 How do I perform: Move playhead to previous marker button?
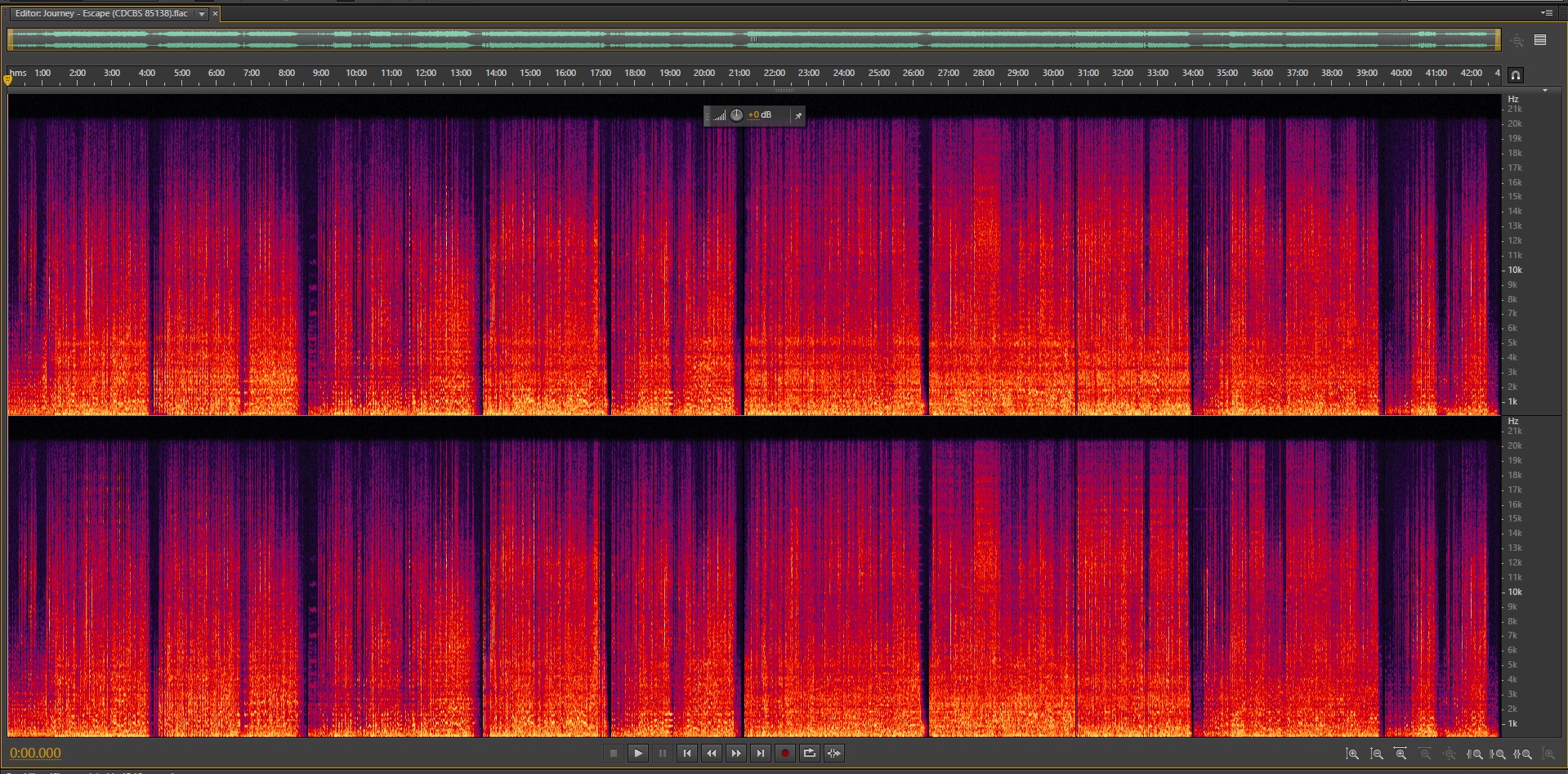(x=686, y=754)
